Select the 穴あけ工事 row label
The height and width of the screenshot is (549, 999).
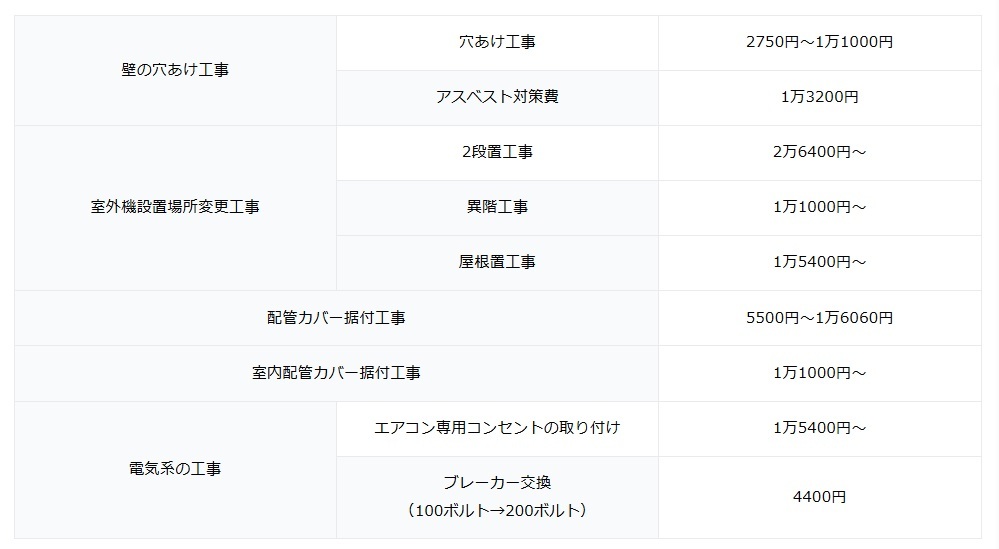(x=498, y=43)
